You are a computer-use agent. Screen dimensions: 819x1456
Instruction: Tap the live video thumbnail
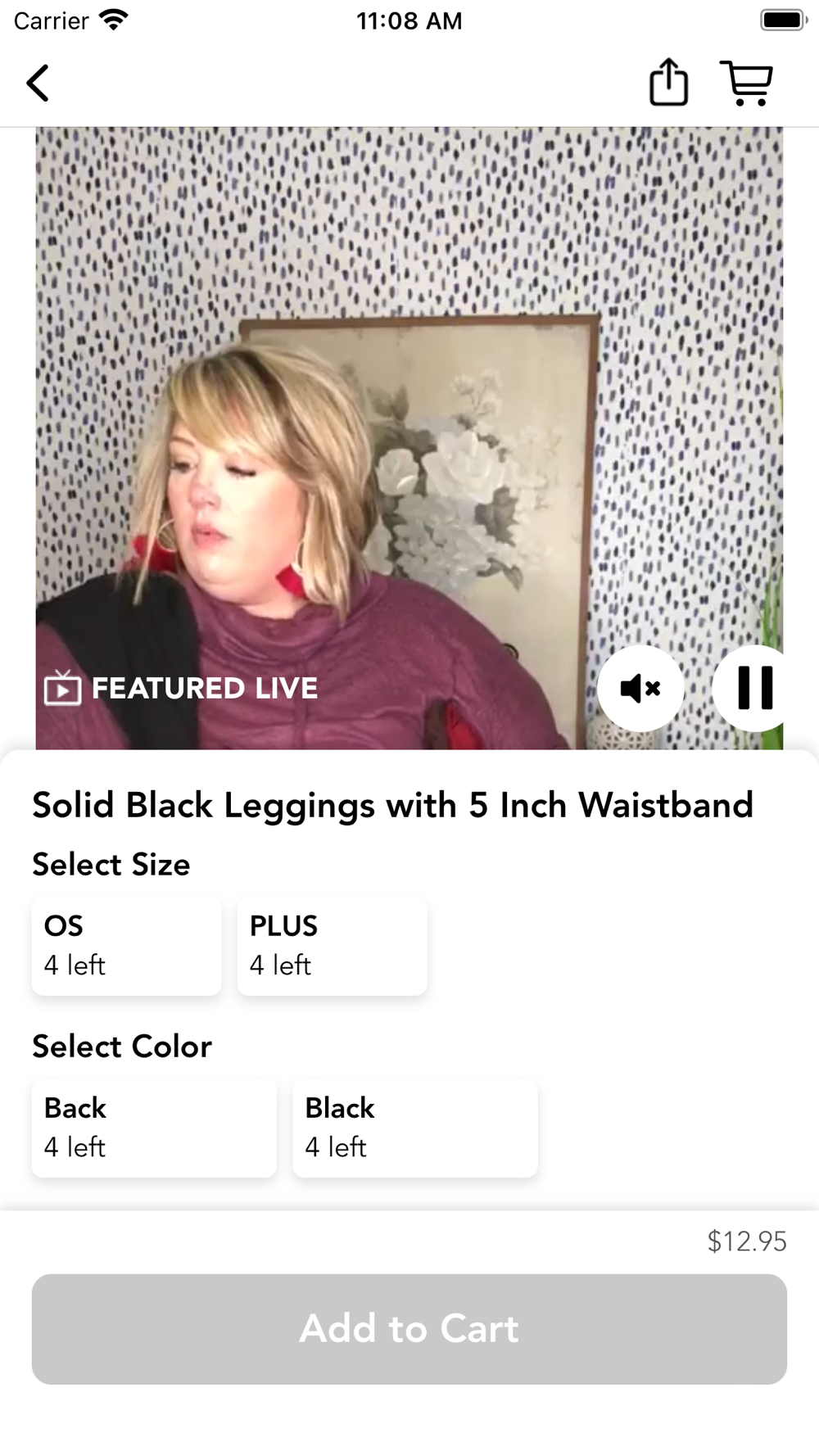409,438
